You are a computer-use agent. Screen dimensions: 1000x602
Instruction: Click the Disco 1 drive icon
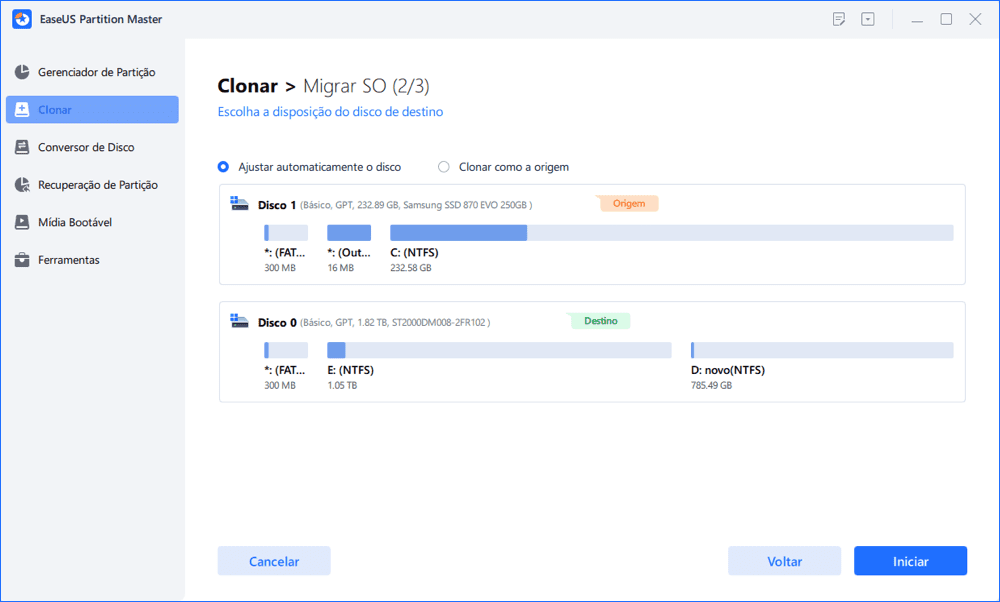tap(240, 204)
